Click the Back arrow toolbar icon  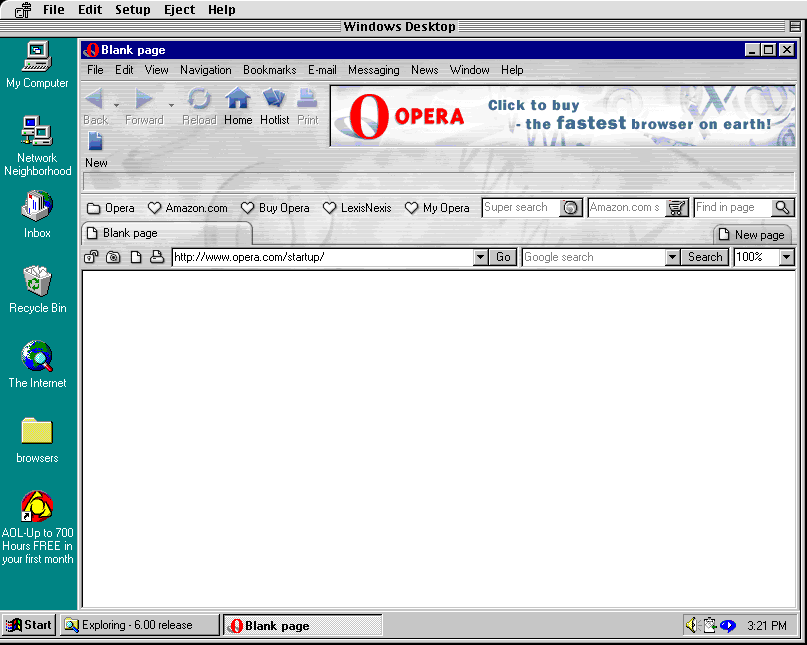[x=95, y=98]
